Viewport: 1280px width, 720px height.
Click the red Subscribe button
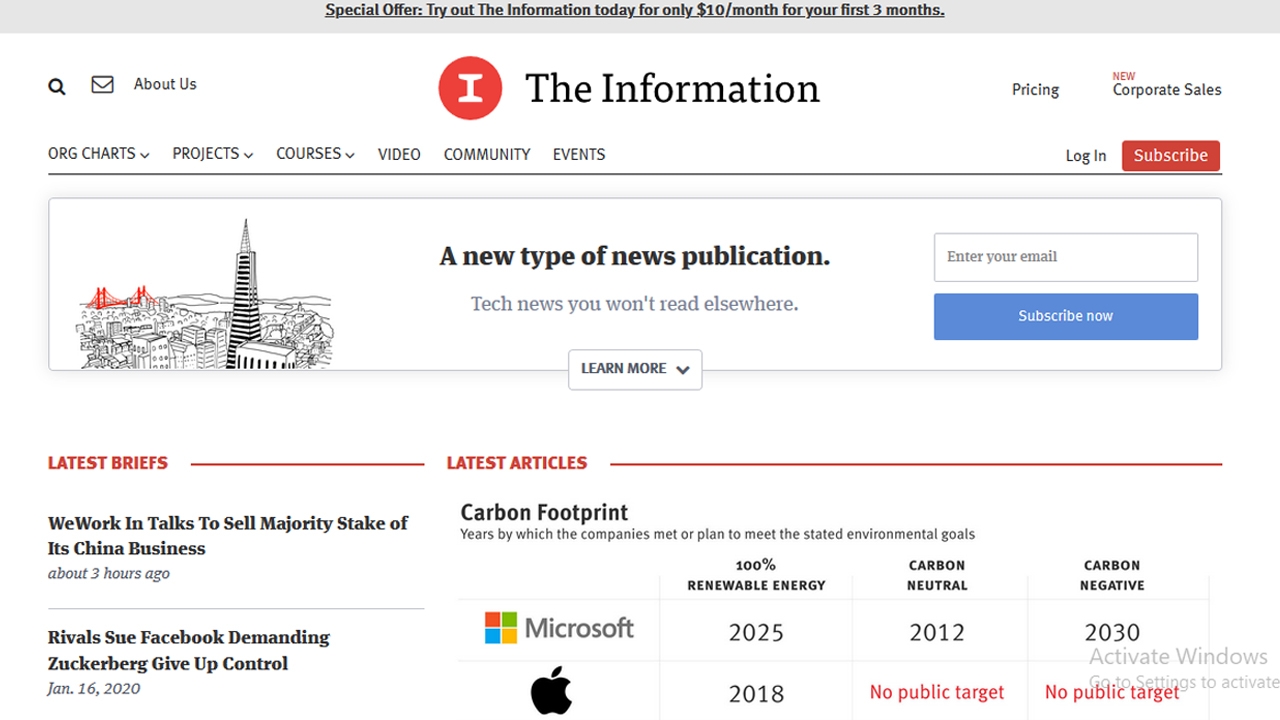(x=1171, y=155)
